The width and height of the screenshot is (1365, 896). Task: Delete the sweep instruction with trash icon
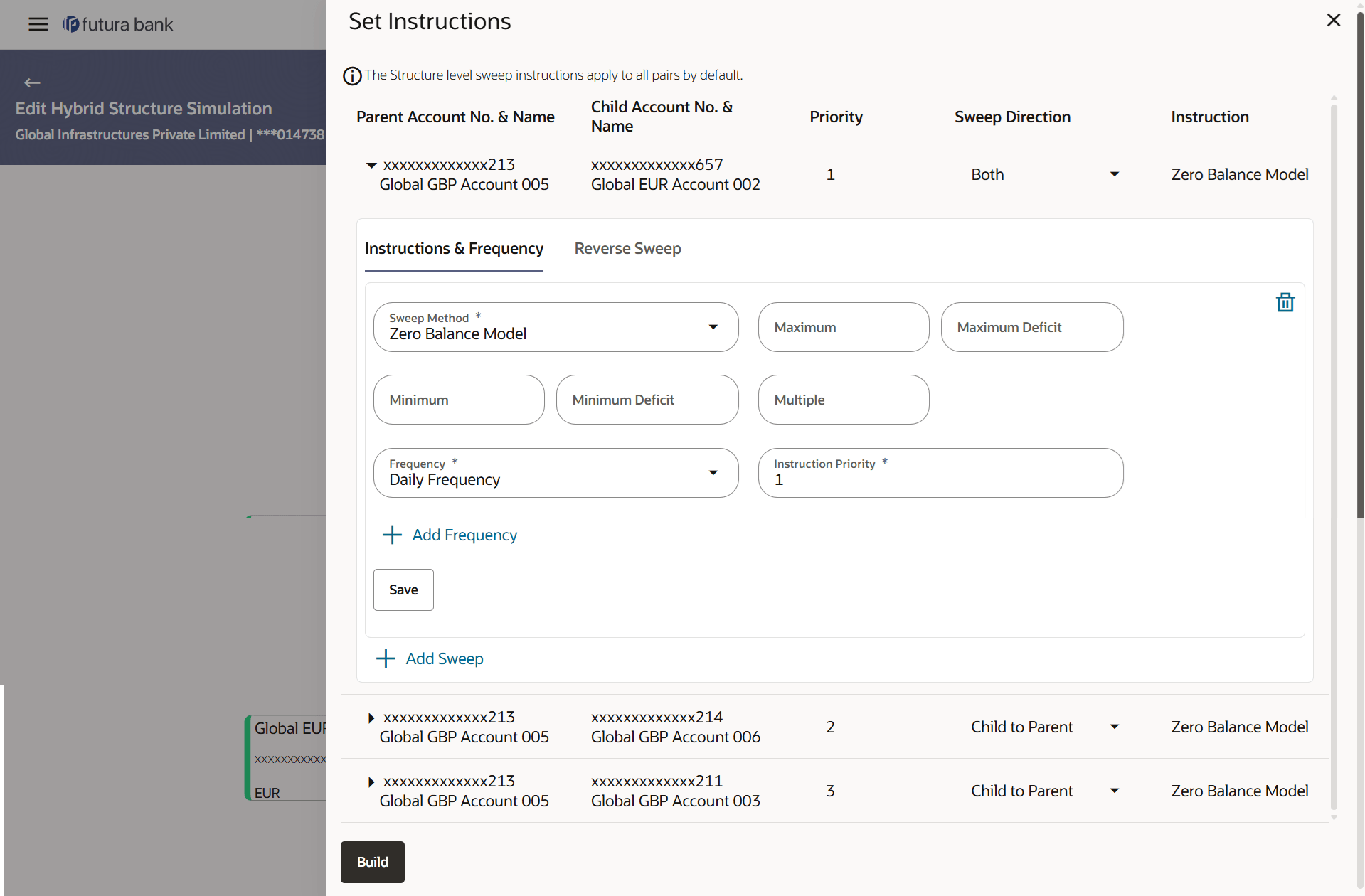[x=1285, y=303]
